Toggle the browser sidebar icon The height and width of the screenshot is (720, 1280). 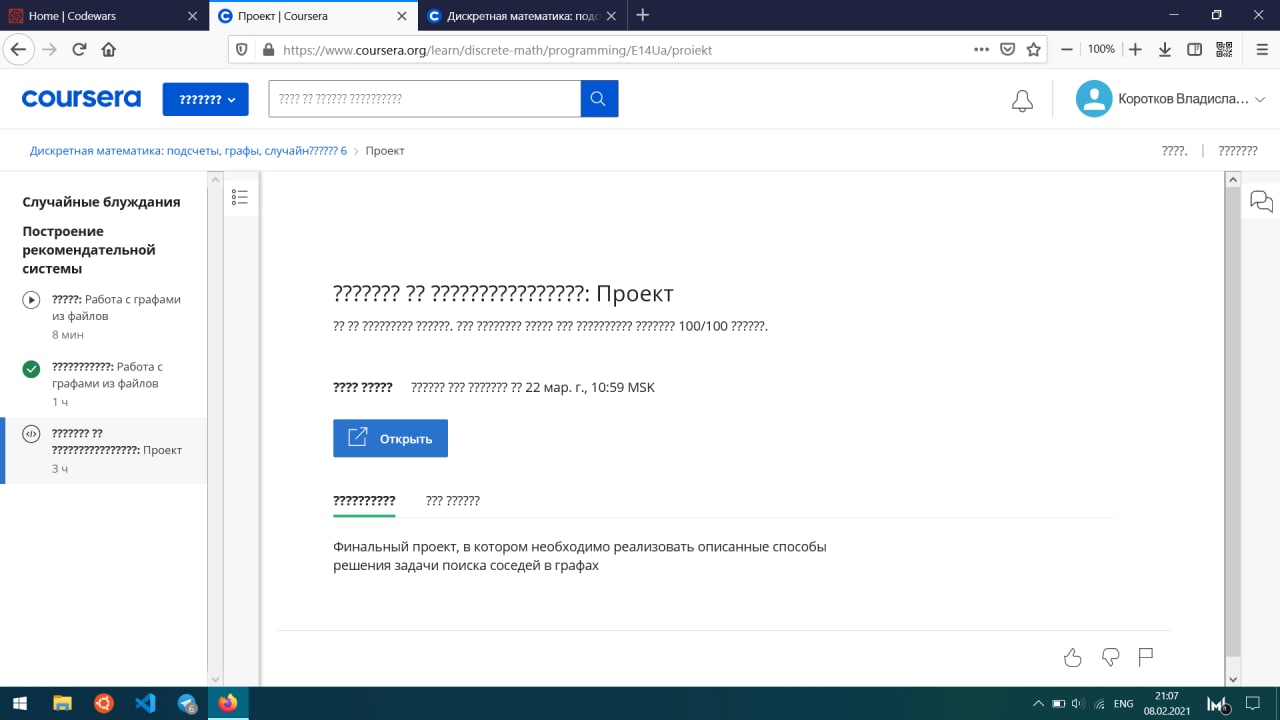(1194, 49)
